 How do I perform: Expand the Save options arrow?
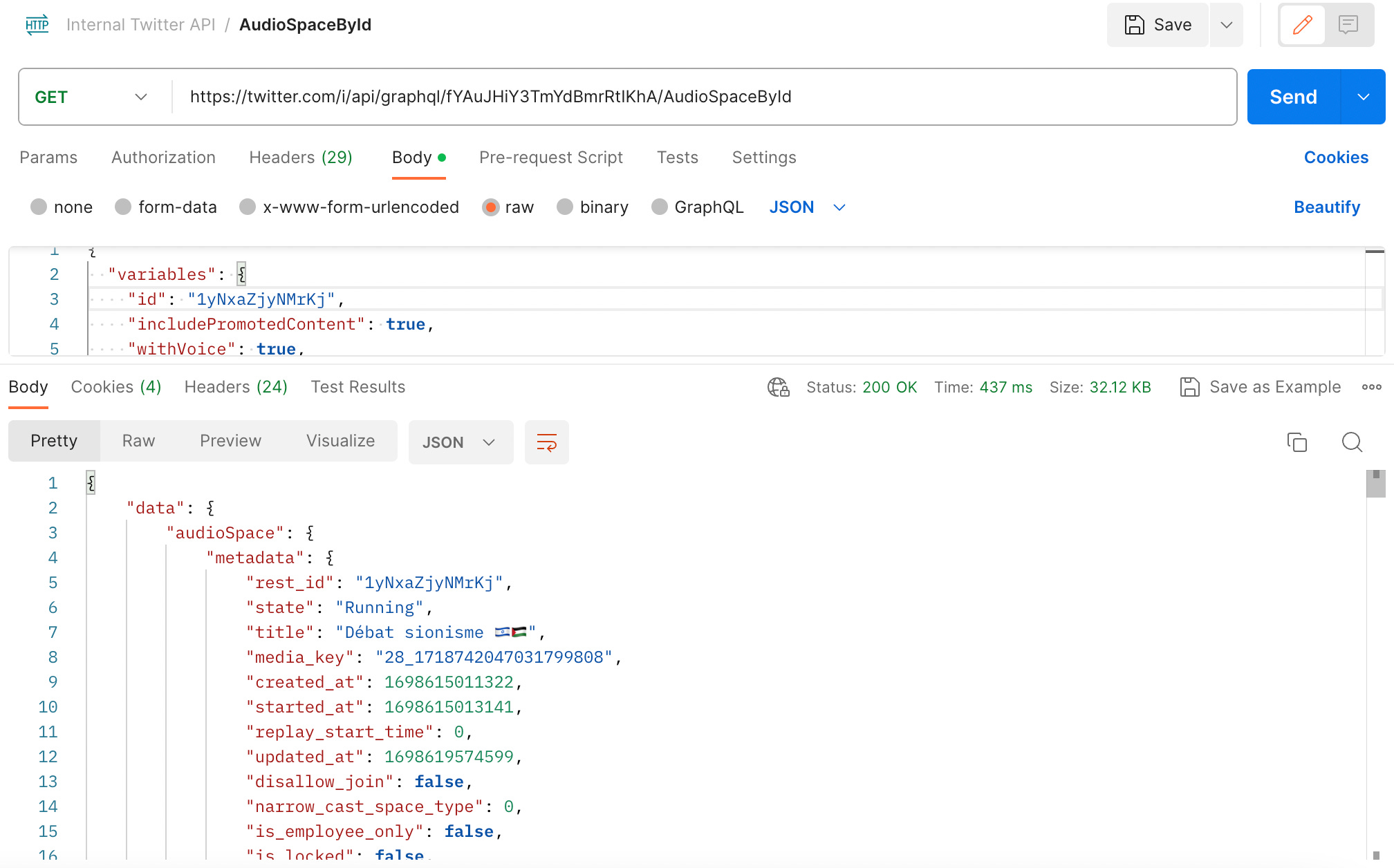(x=1226, y=26)
